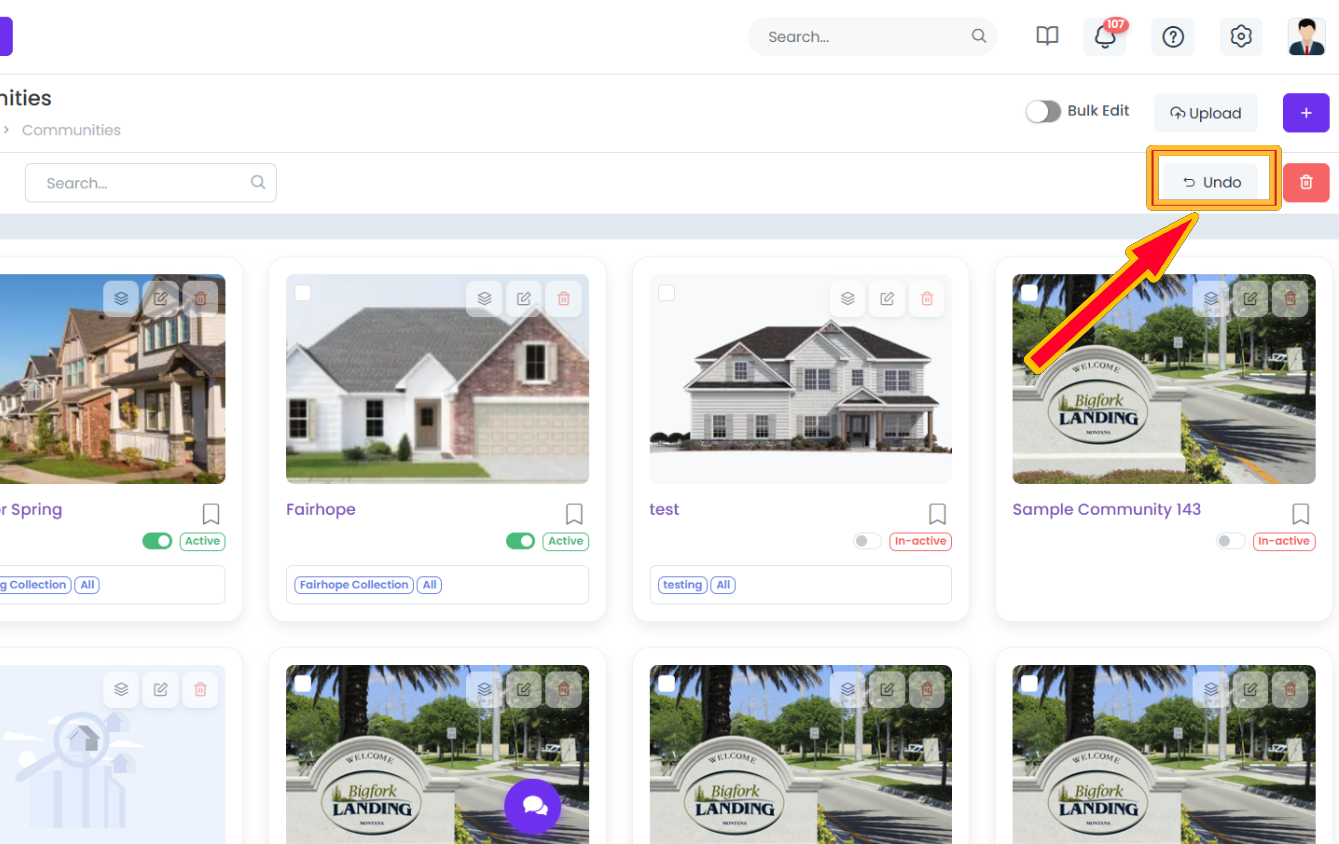The width and height of the screenshot is (1339, 844).
Task: Click layers icon on Spring street-houses card
Action: point(121,298)
